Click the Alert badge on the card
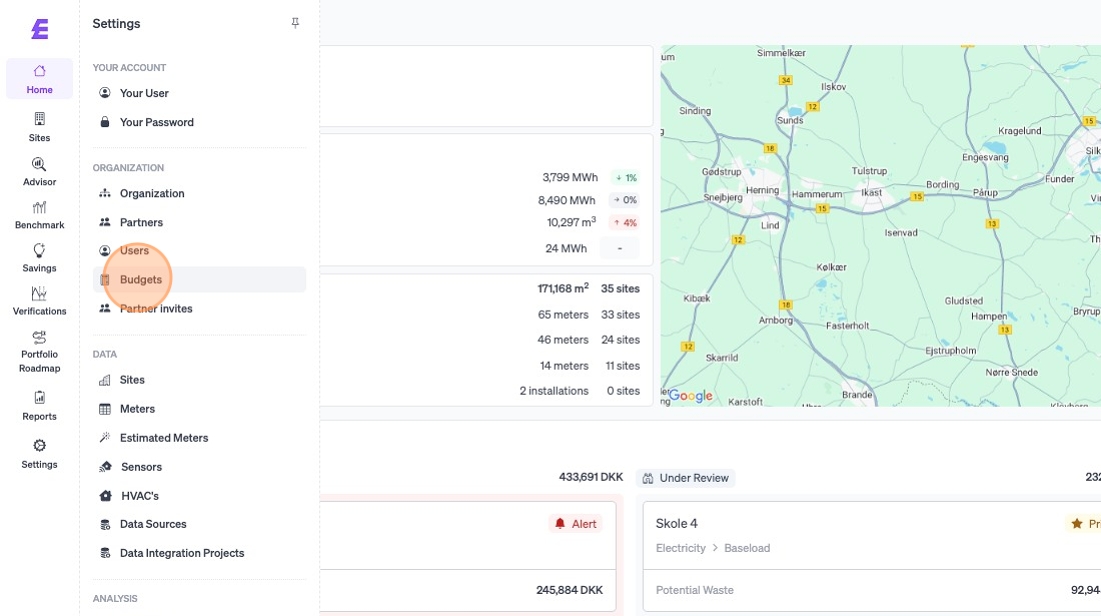 [x=576, y=523]
